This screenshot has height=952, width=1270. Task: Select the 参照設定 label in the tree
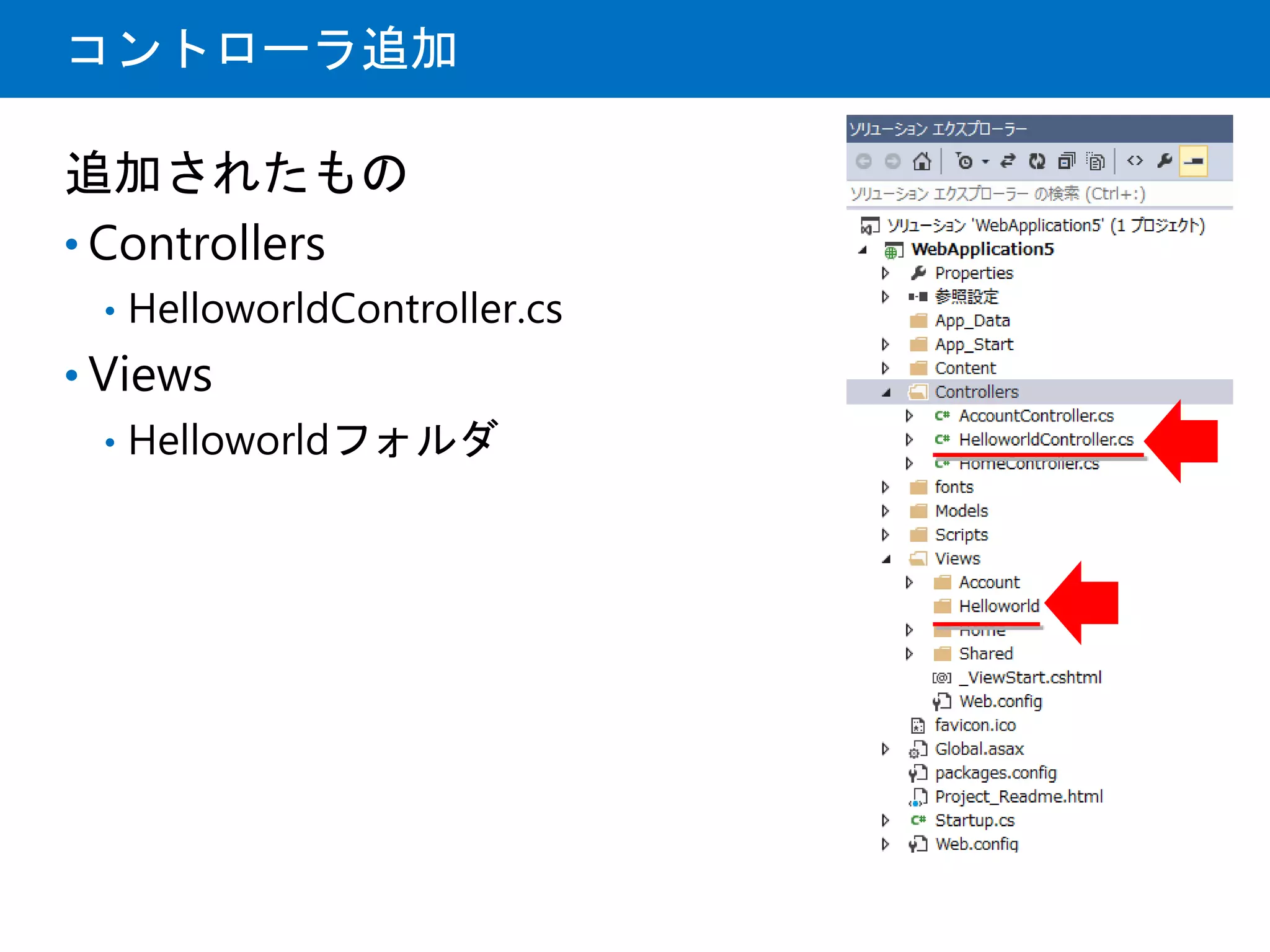pos(967,297)
